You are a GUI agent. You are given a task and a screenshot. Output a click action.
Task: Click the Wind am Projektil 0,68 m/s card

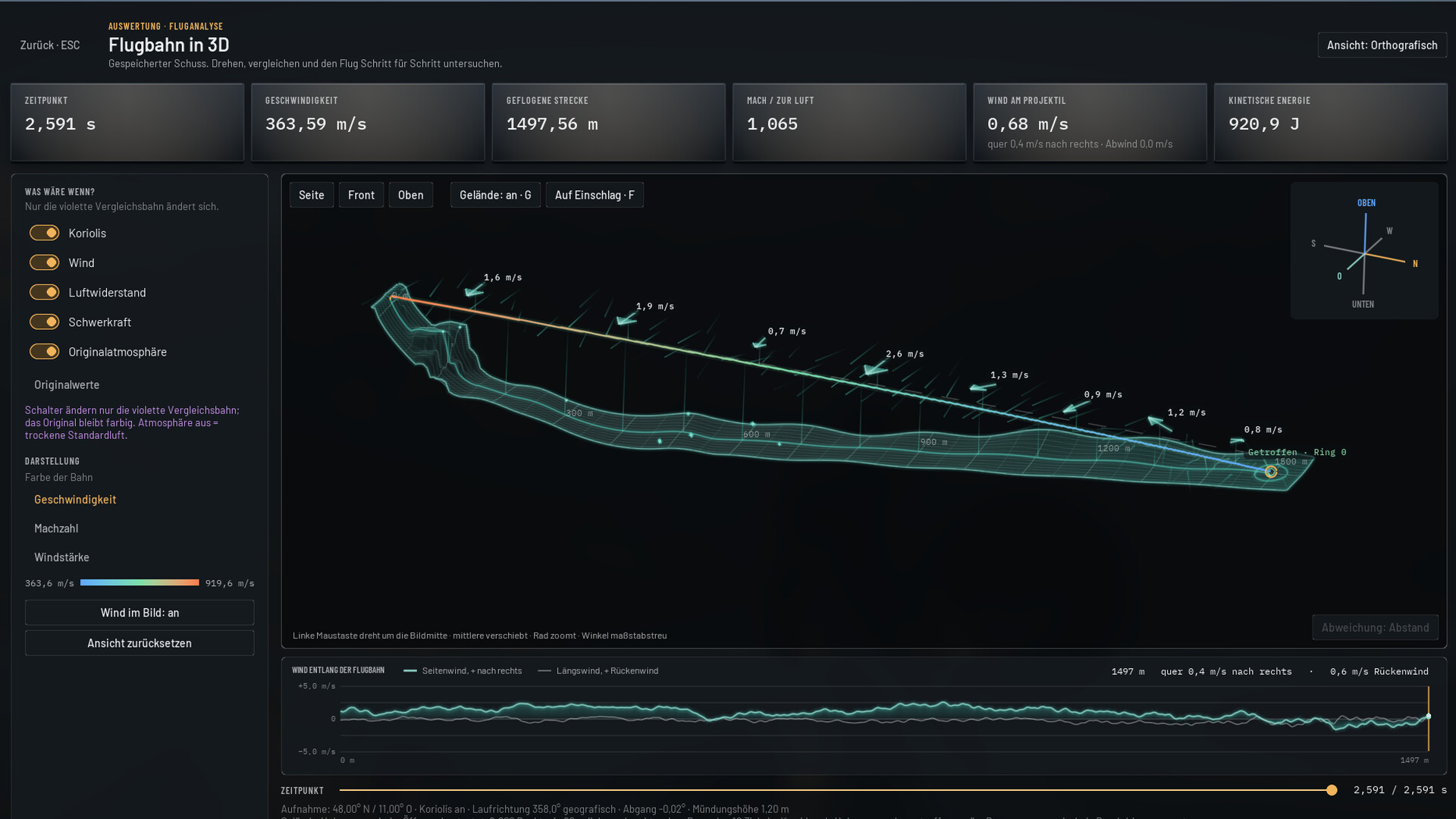click(1090, 122)
